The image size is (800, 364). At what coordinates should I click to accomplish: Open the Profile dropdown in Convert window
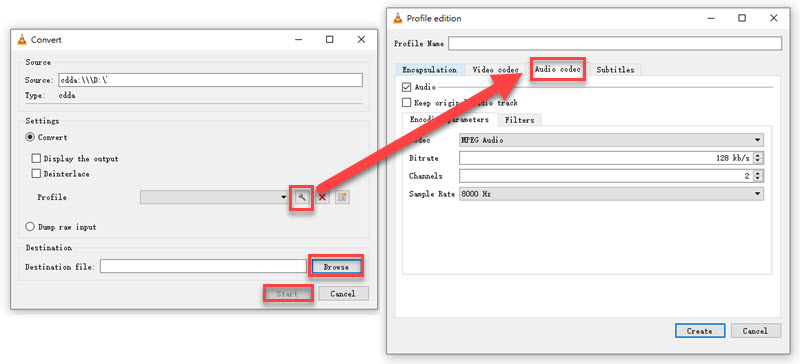[215, 197]
